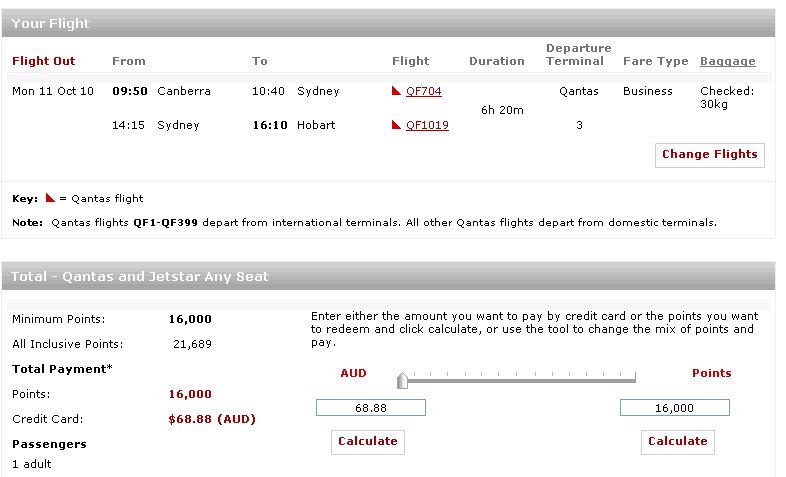Click the Change Flights button
The image size is (786, 477).
710,155
